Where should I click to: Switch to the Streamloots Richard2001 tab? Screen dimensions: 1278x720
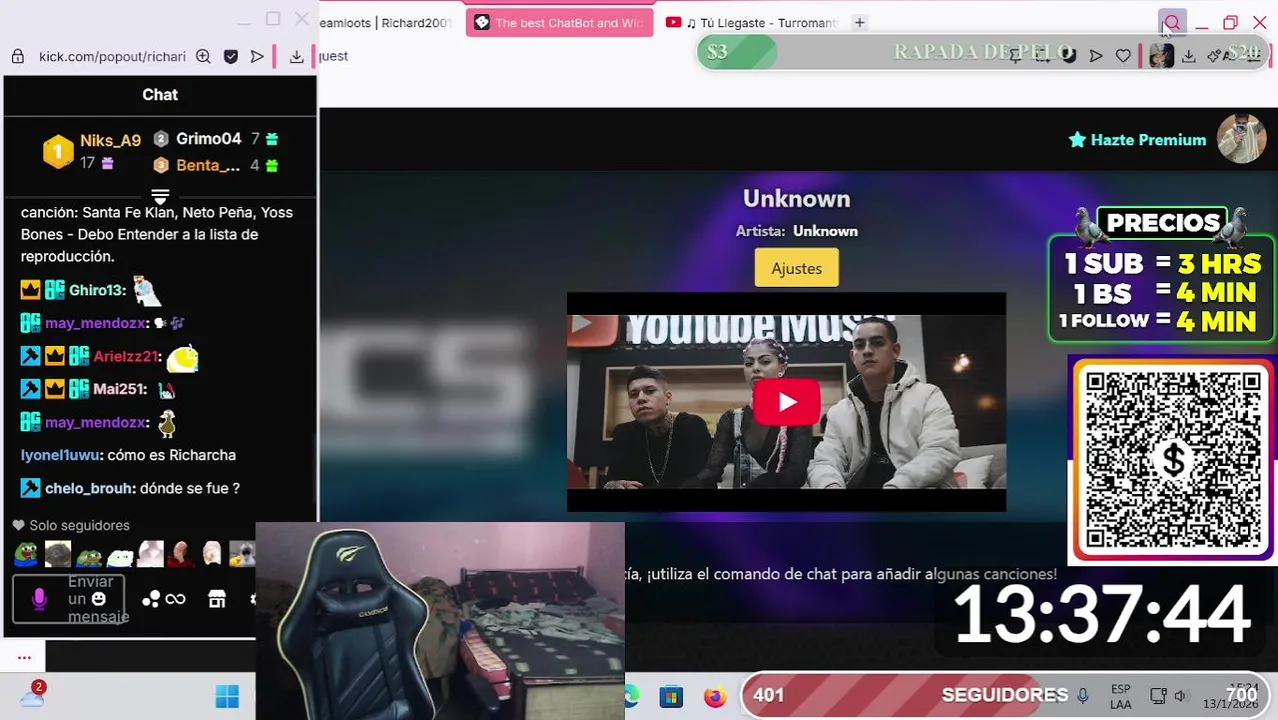tap(386, 23)
